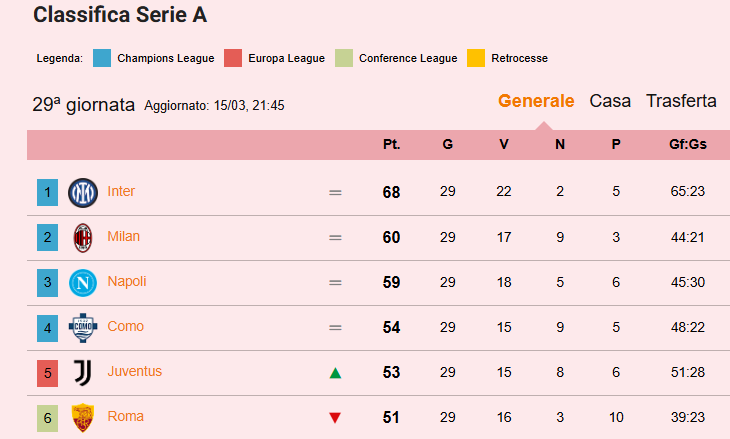
Task: Click Juventus green up-arrow trend icon
Action: tap(335, 373)
